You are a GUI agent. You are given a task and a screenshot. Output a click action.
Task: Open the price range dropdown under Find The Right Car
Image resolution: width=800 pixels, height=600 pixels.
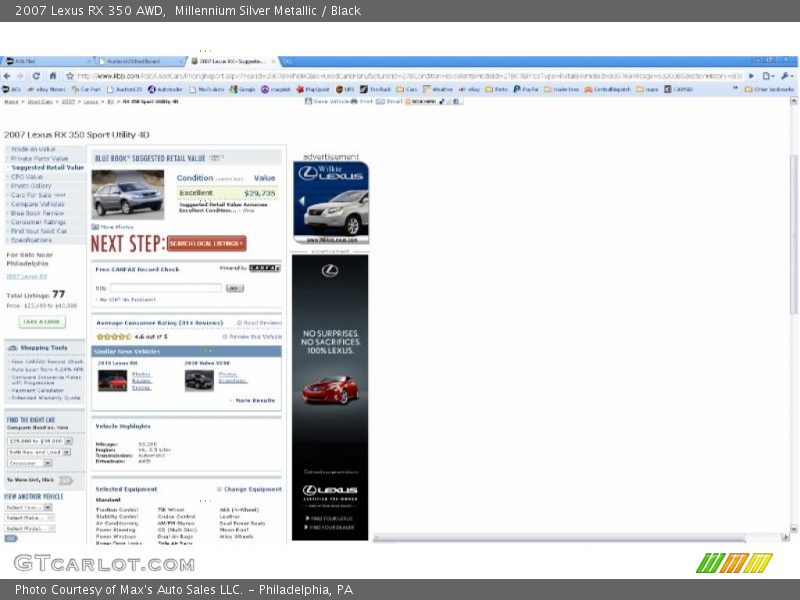(x=40, y=441)
